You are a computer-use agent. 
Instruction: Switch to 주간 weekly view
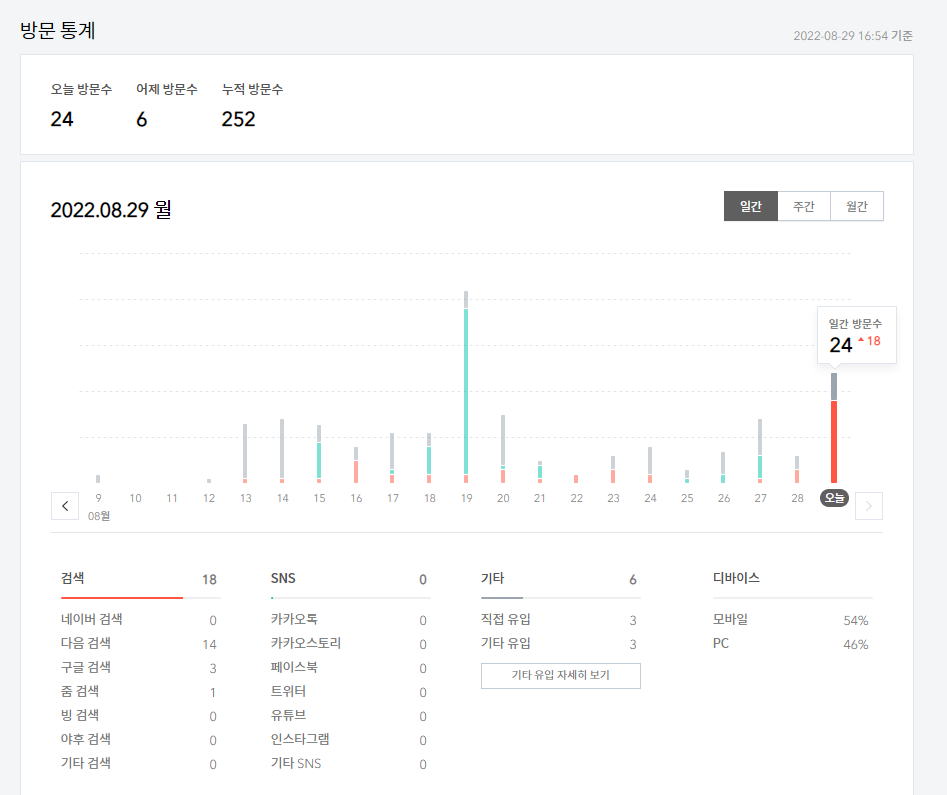804,207
